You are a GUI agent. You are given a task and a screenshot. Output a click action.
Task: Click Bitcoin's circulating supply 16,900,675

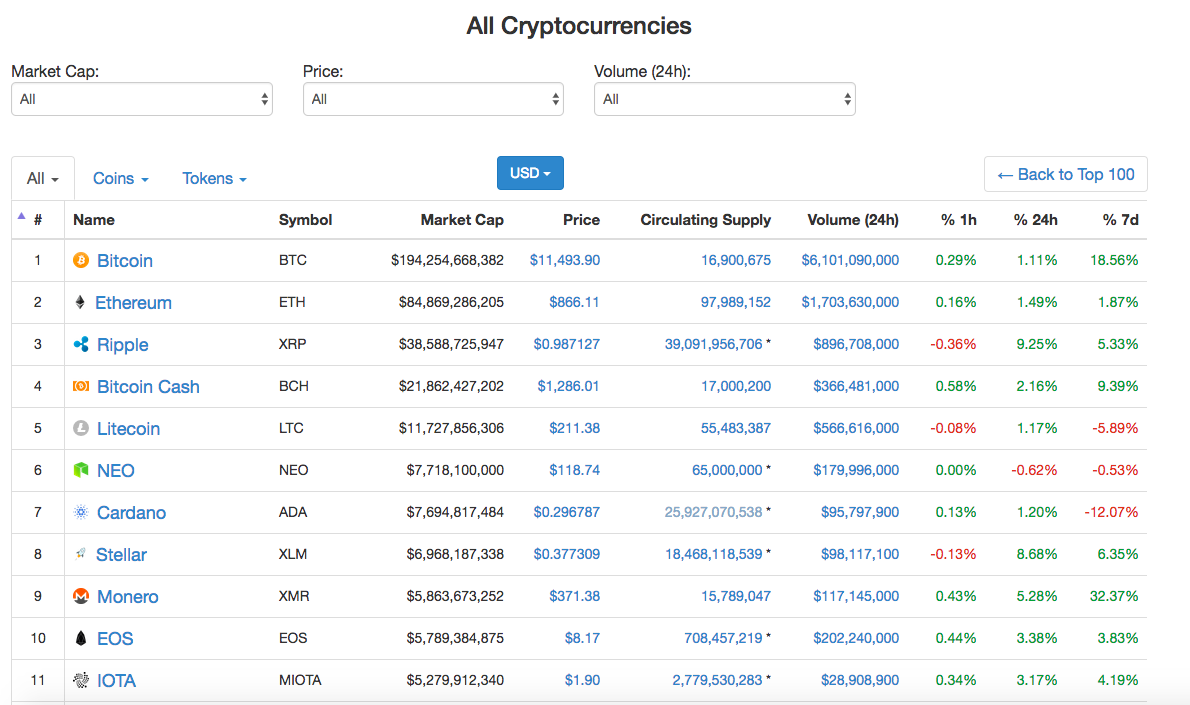click(736, 260)
